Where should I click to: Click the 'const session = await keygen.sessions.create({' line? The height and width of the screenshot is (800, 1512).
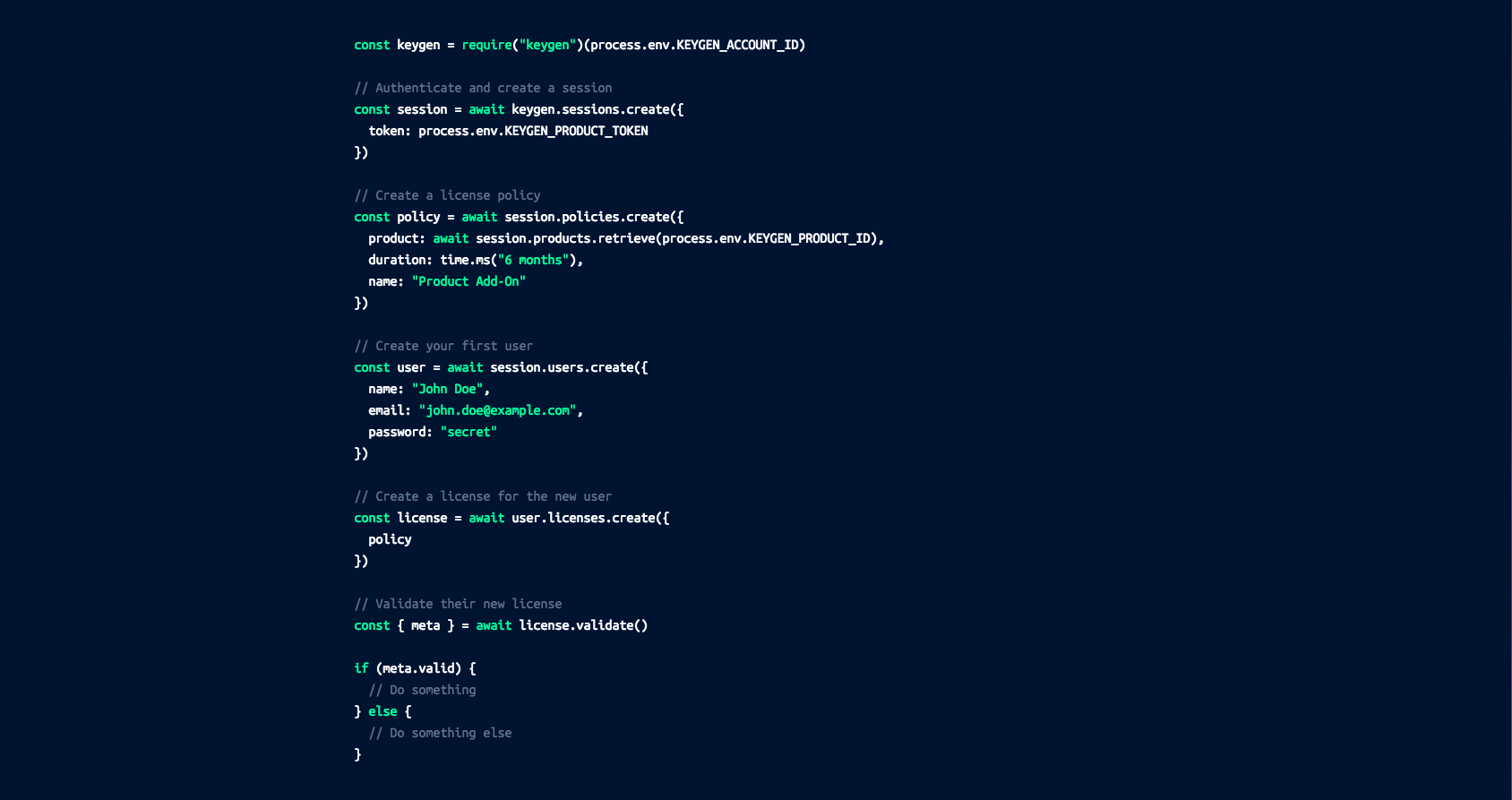(519, 109)
